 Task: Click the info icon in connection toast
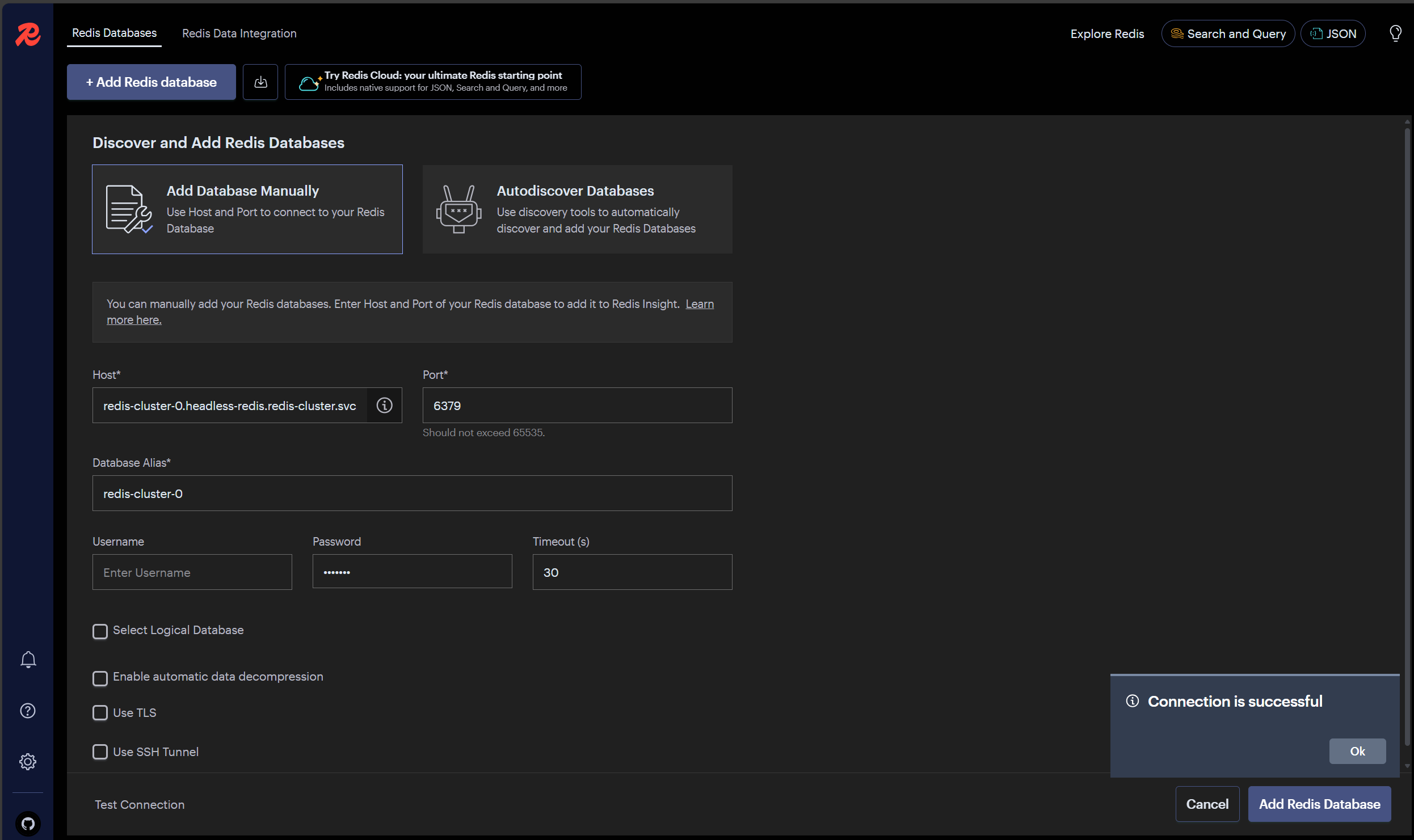pos(1133,701)
